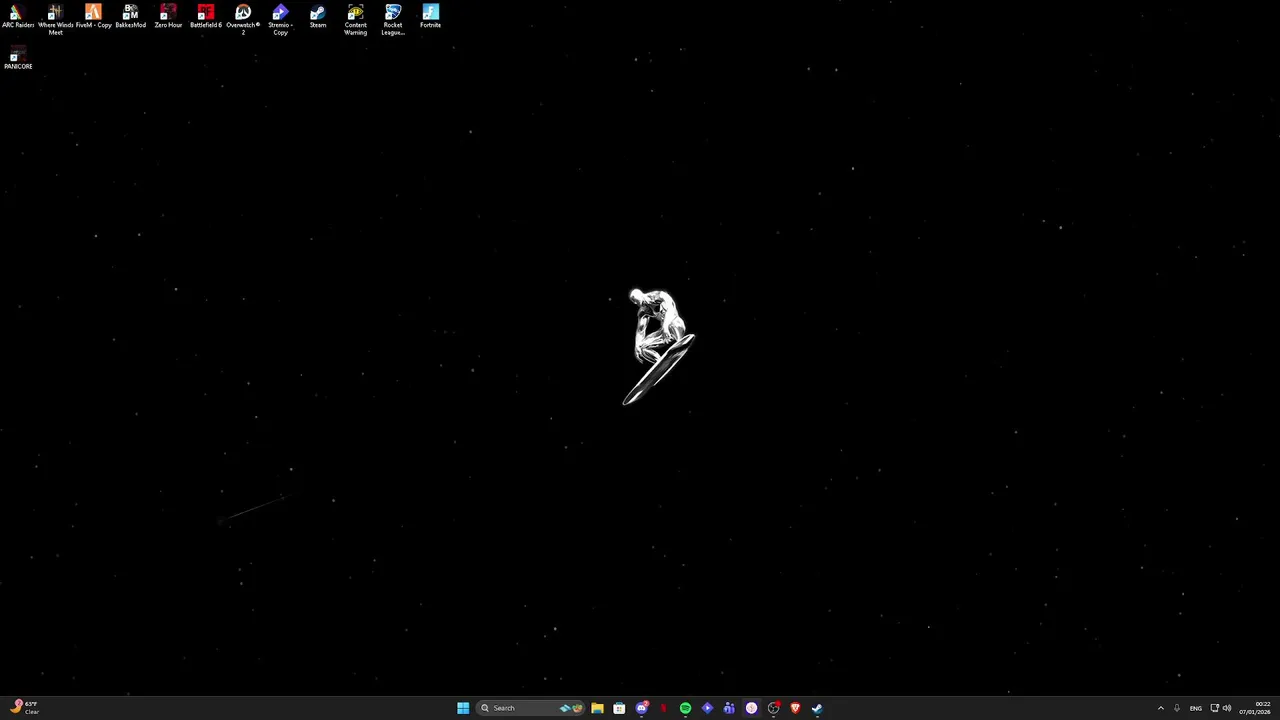The height and width of the screenshot is (720, 1280).
Task: Open the network display tray icon
Action: (x=1214, y=708)
